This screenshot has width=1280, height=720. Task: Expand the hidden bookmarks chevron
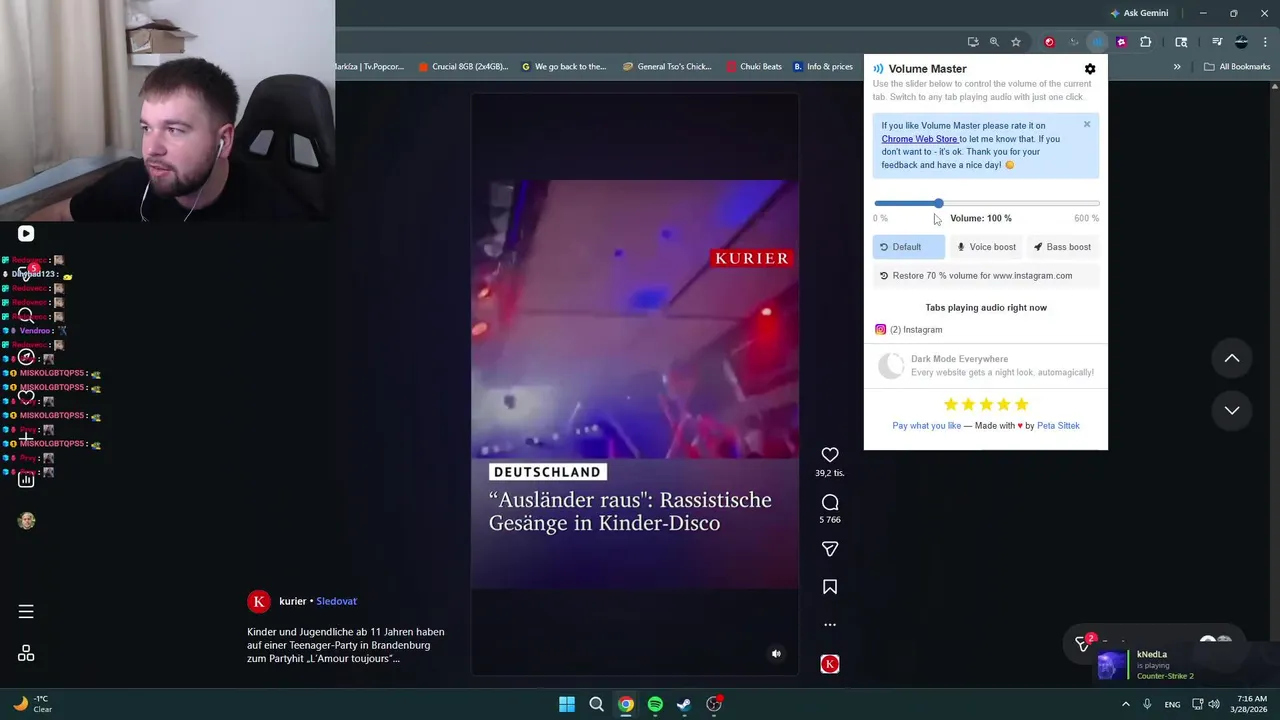[1177, 67]
